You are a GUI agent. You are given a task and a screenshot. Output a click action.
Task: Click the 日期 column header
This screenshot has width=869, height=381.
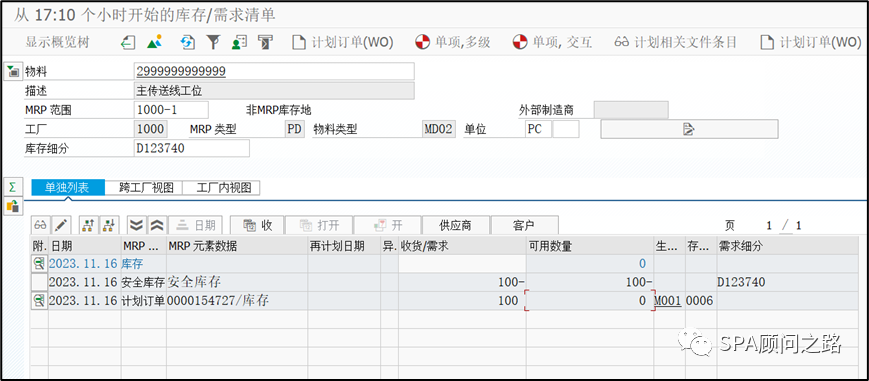(x=85, y=246)
